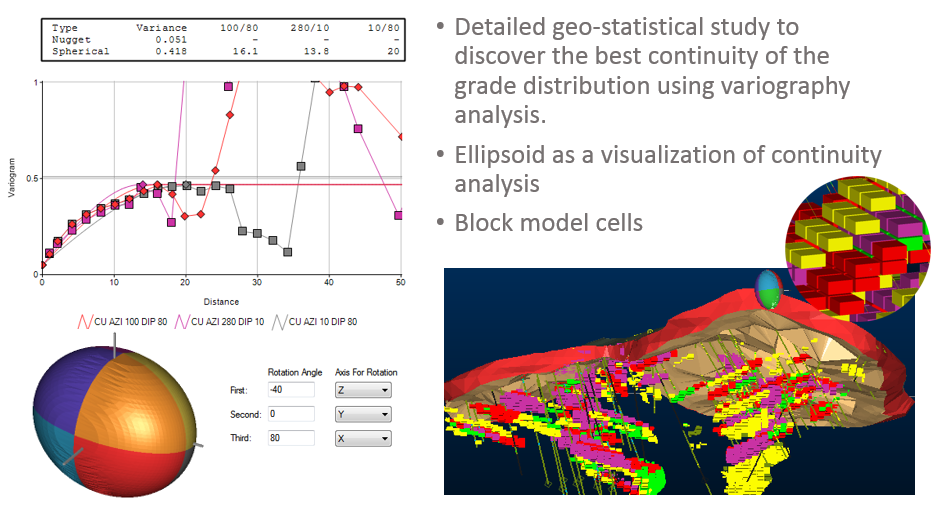Screen dimensions: 943x512
Task: Select the CU AZI 280 DIP 10 legend label
Action: tap(227, 322)
